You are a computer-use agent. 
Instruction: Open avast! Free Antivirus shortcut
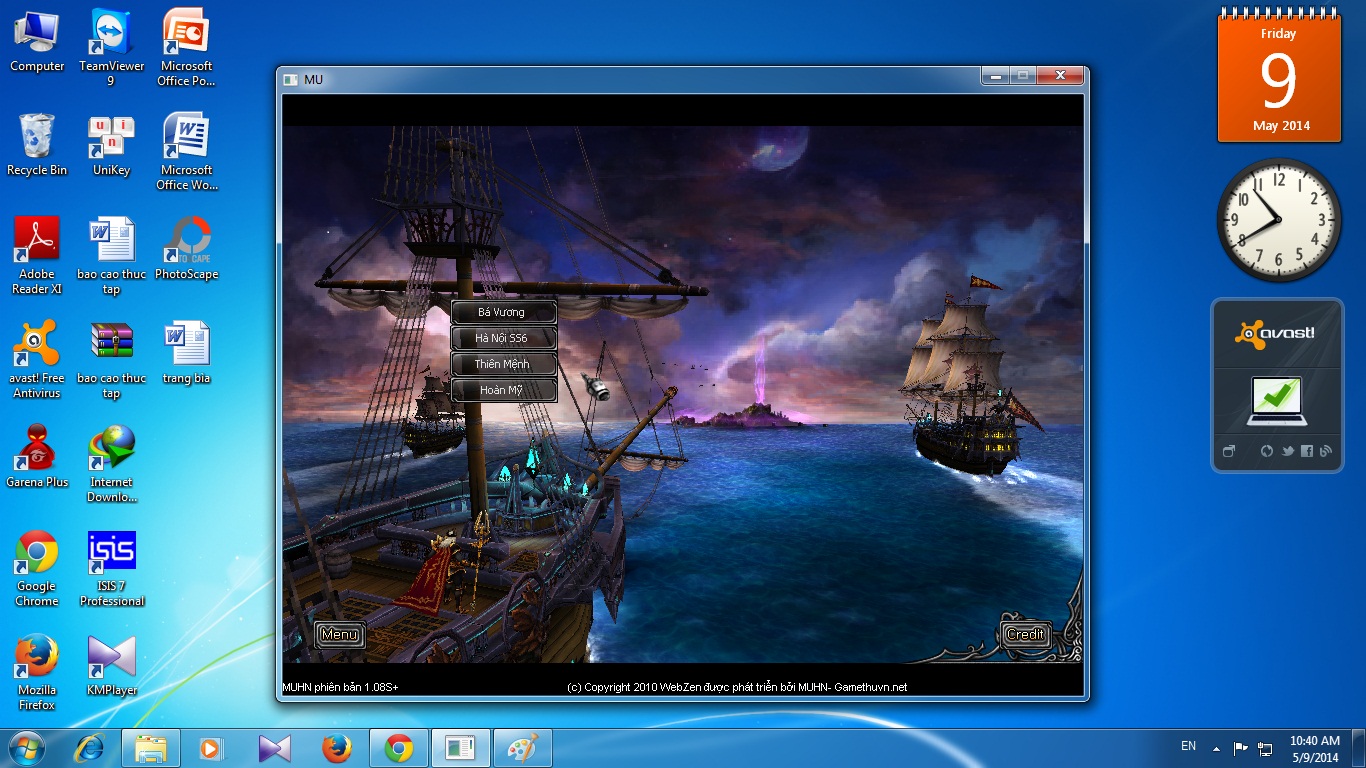pyautogui.click(x=37, y=360)
